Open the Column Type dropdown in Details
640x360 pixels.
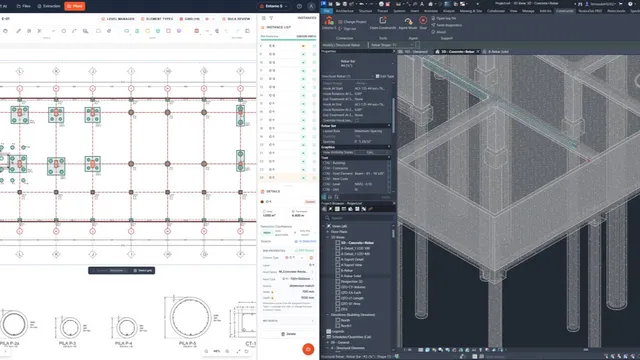(x=295, y=258)
